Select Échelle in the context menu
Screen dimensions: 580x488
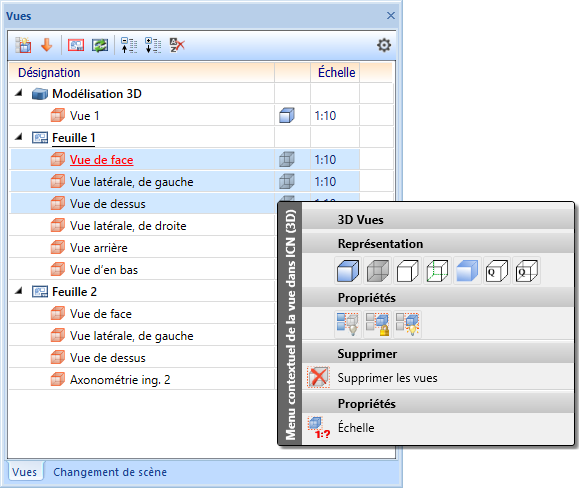(x=356, y=427)
